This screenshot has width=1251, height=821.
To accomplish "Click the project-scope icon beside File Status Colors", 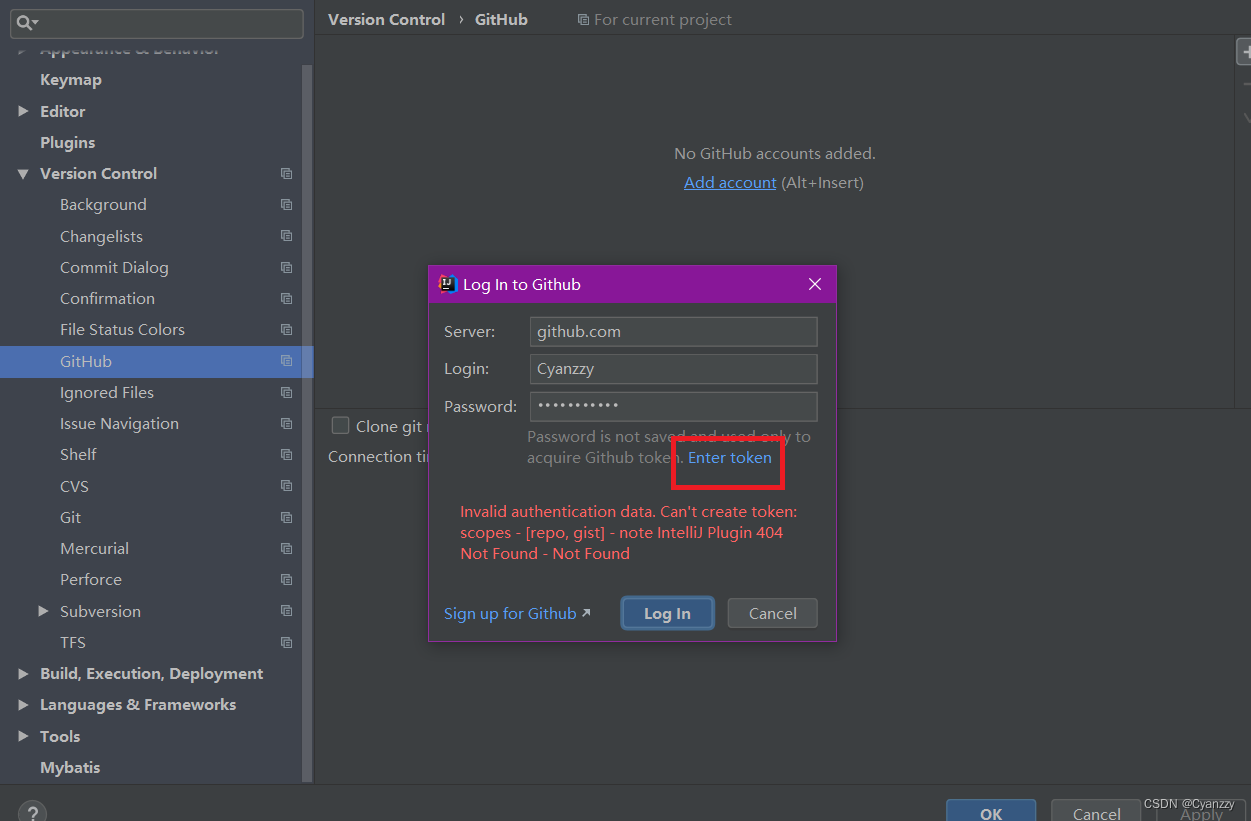I will point(286,330).
